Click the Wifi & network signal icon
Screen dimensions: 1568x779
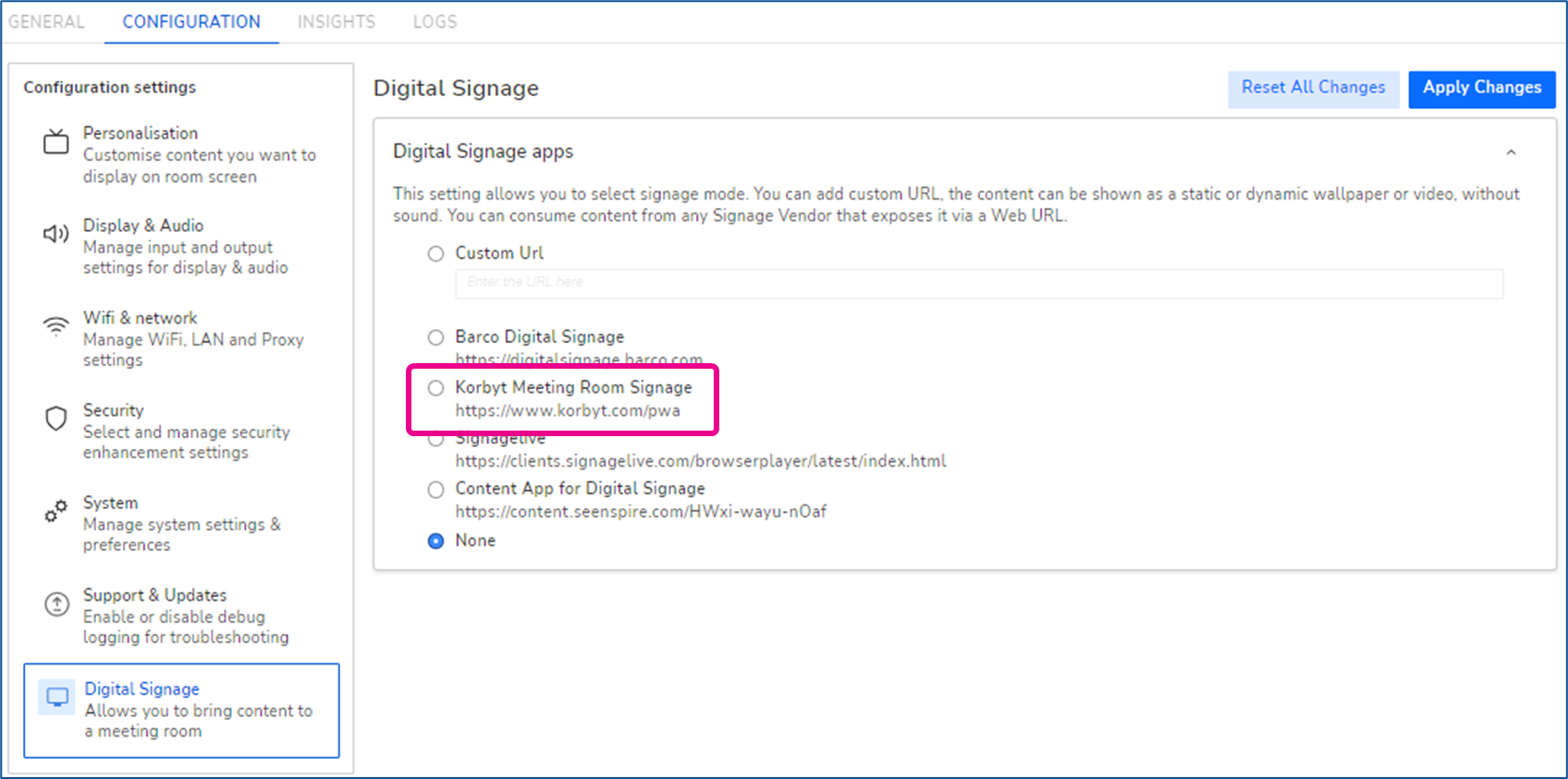coord(56,325)
